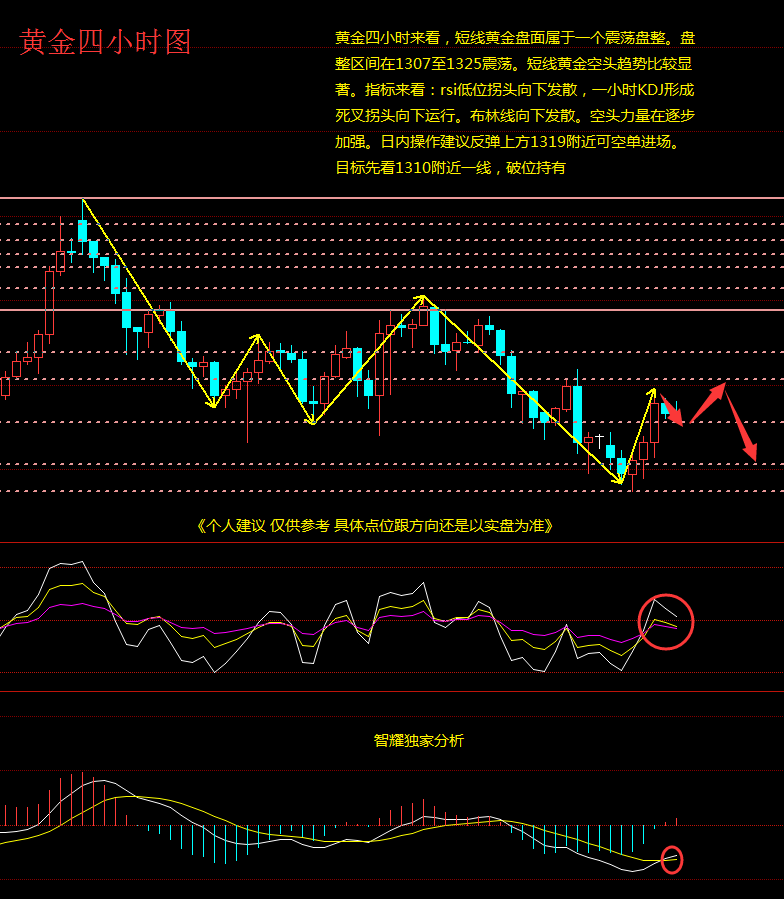The width and height of the screenshot is (784, 899).
Task: Click the red title '黄金四小时图'
Action: 105,42
